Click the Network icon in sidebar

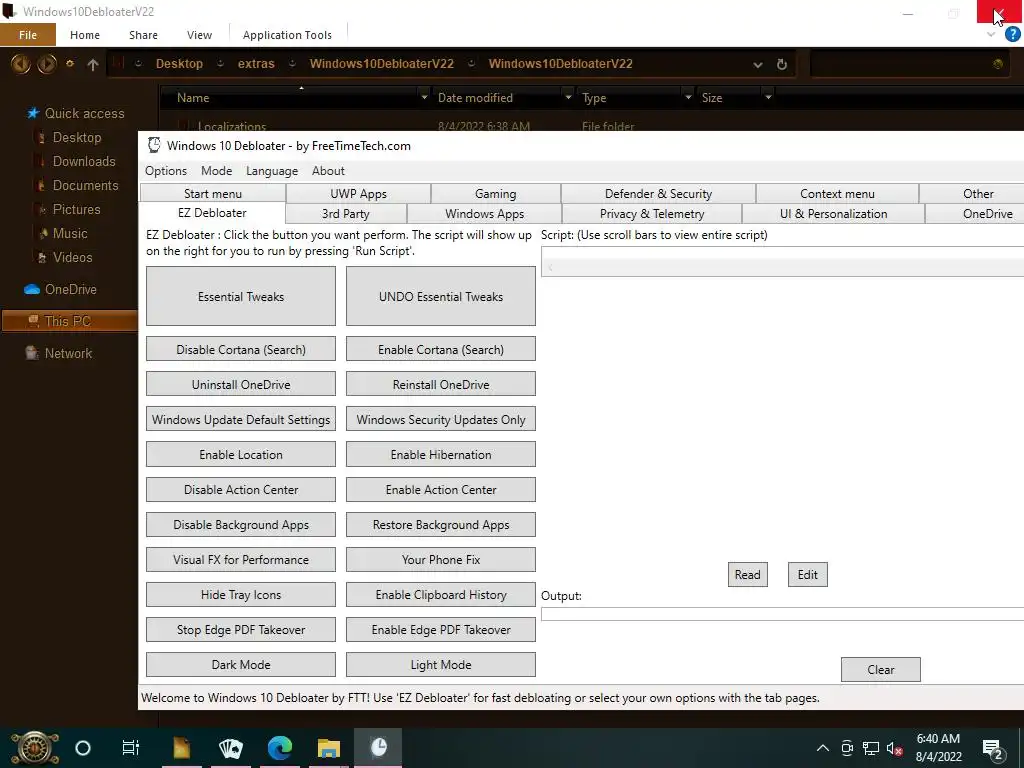click(x=31, y=353)
